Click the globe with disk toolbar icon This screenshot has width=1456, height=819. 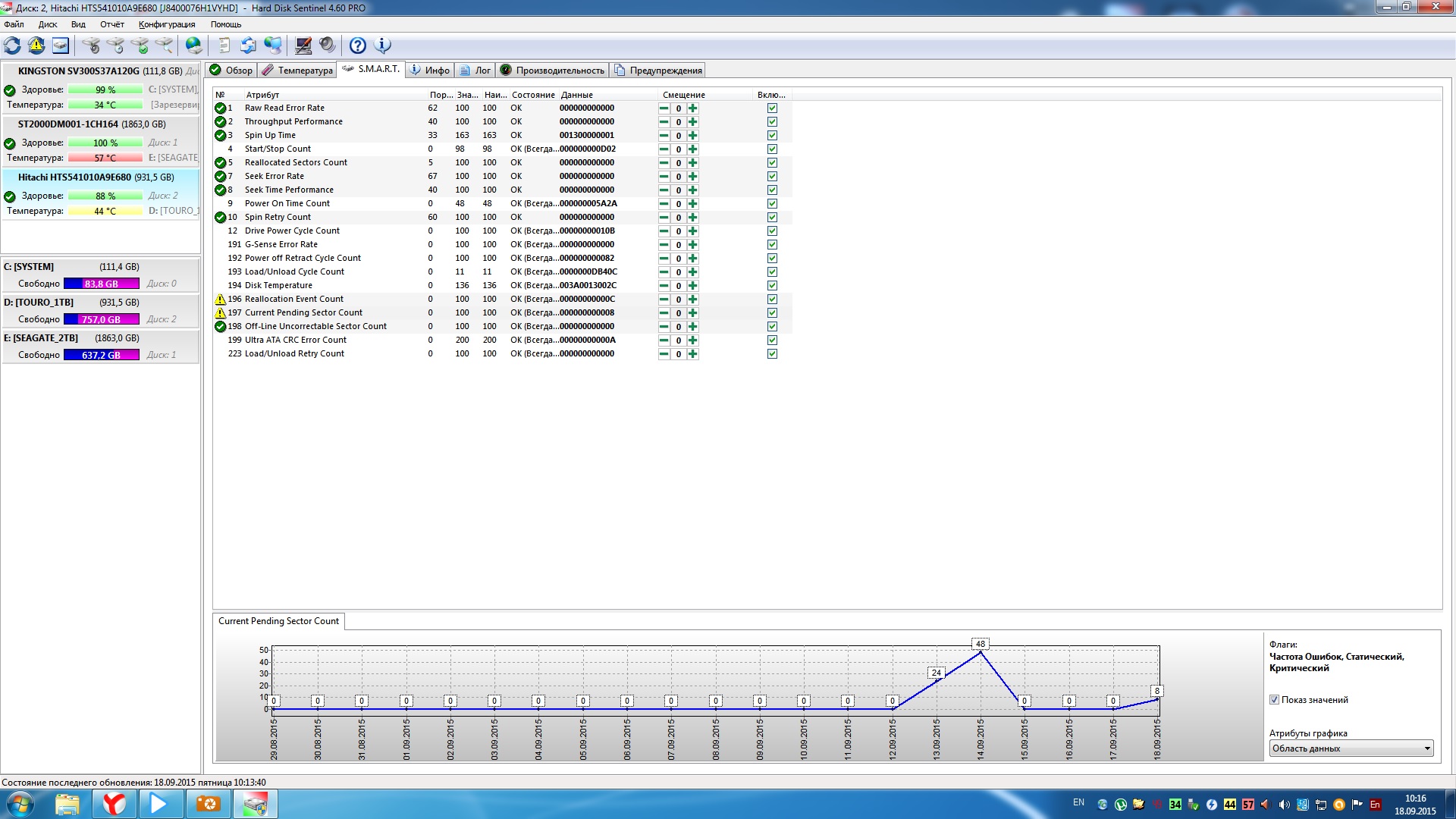(x=194, y=45)
